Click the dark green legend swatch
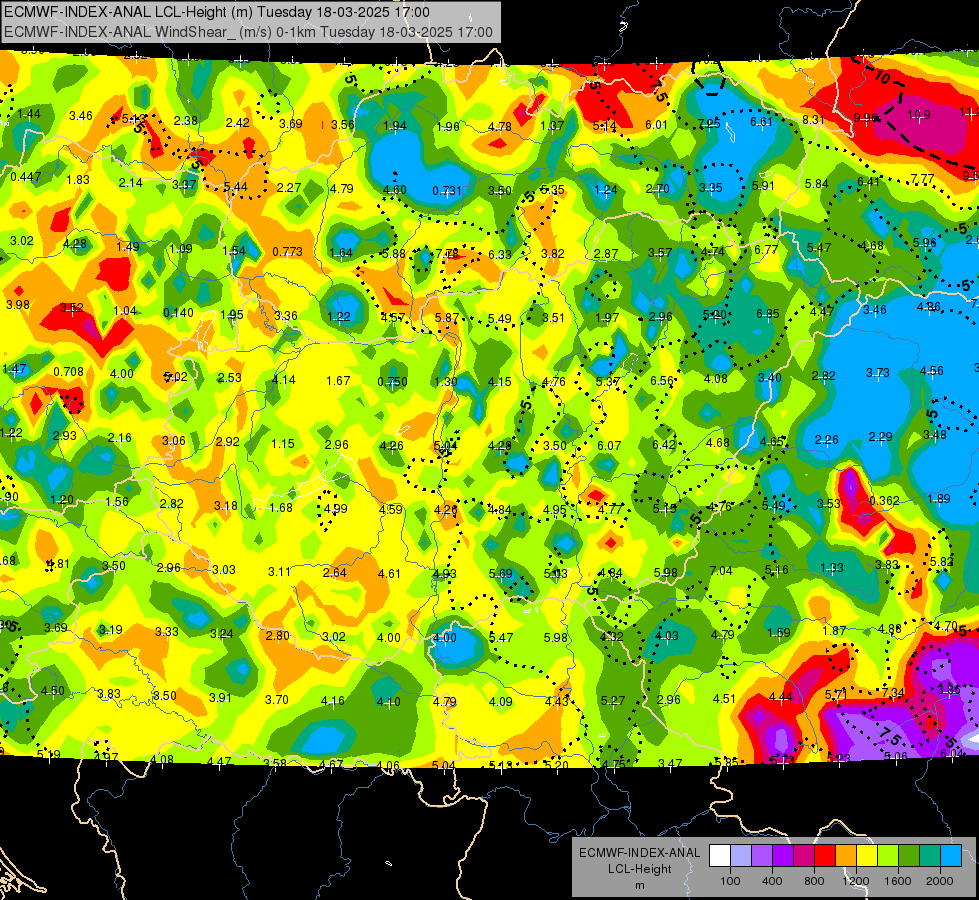979x900 pixels. coord(909,856)
